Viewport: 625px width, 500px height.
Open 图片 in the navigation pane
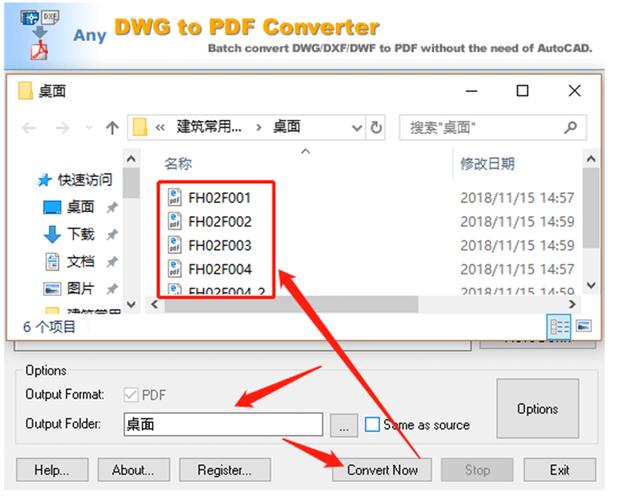point(81,288)
